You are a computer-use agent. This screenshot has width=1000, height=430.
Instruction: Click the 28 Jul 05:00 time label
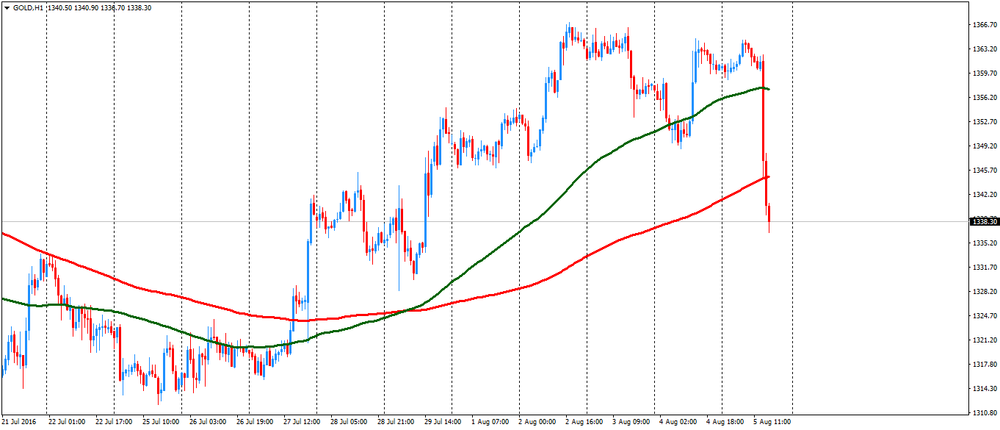tap(351, 422)
